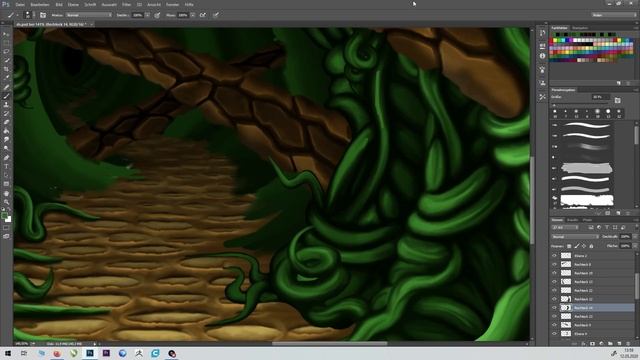Open brush opacity slider arrow in options bar

pyautogui.click(x=147, y=15)
